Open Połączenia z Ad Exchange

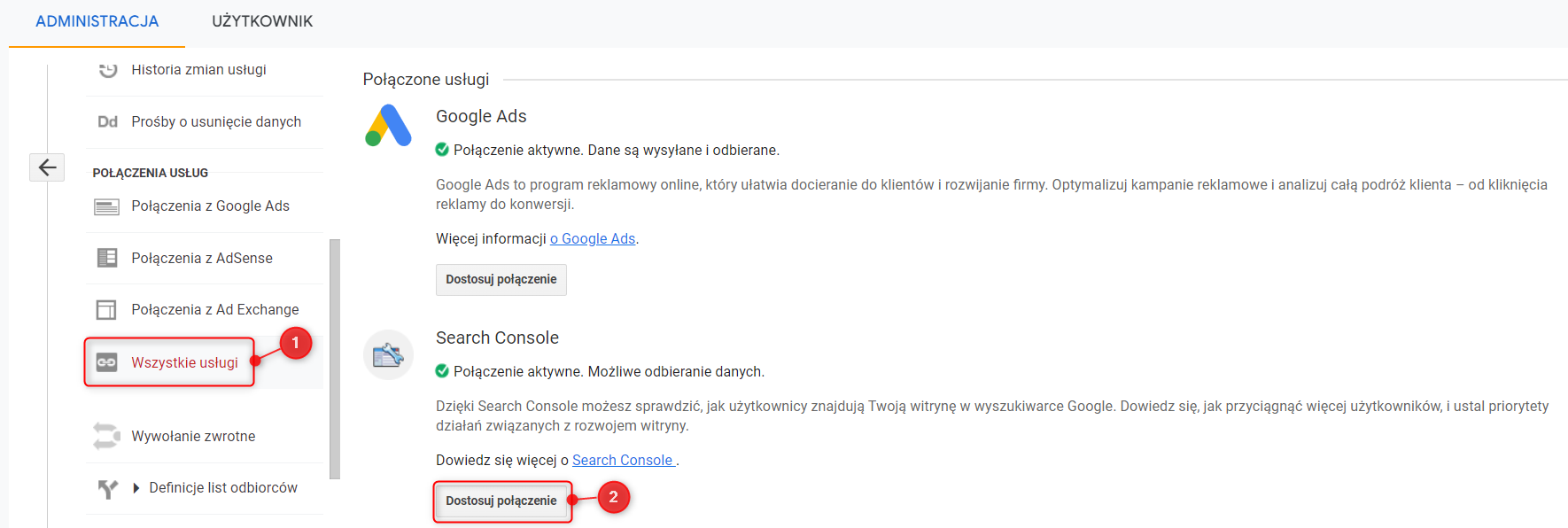[215, 310]
